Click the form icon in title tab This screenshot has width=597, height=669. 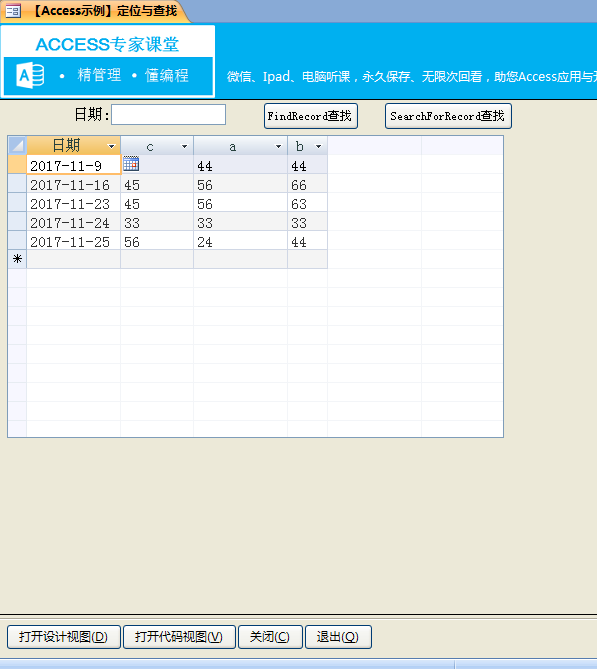(x=13, y=11)
